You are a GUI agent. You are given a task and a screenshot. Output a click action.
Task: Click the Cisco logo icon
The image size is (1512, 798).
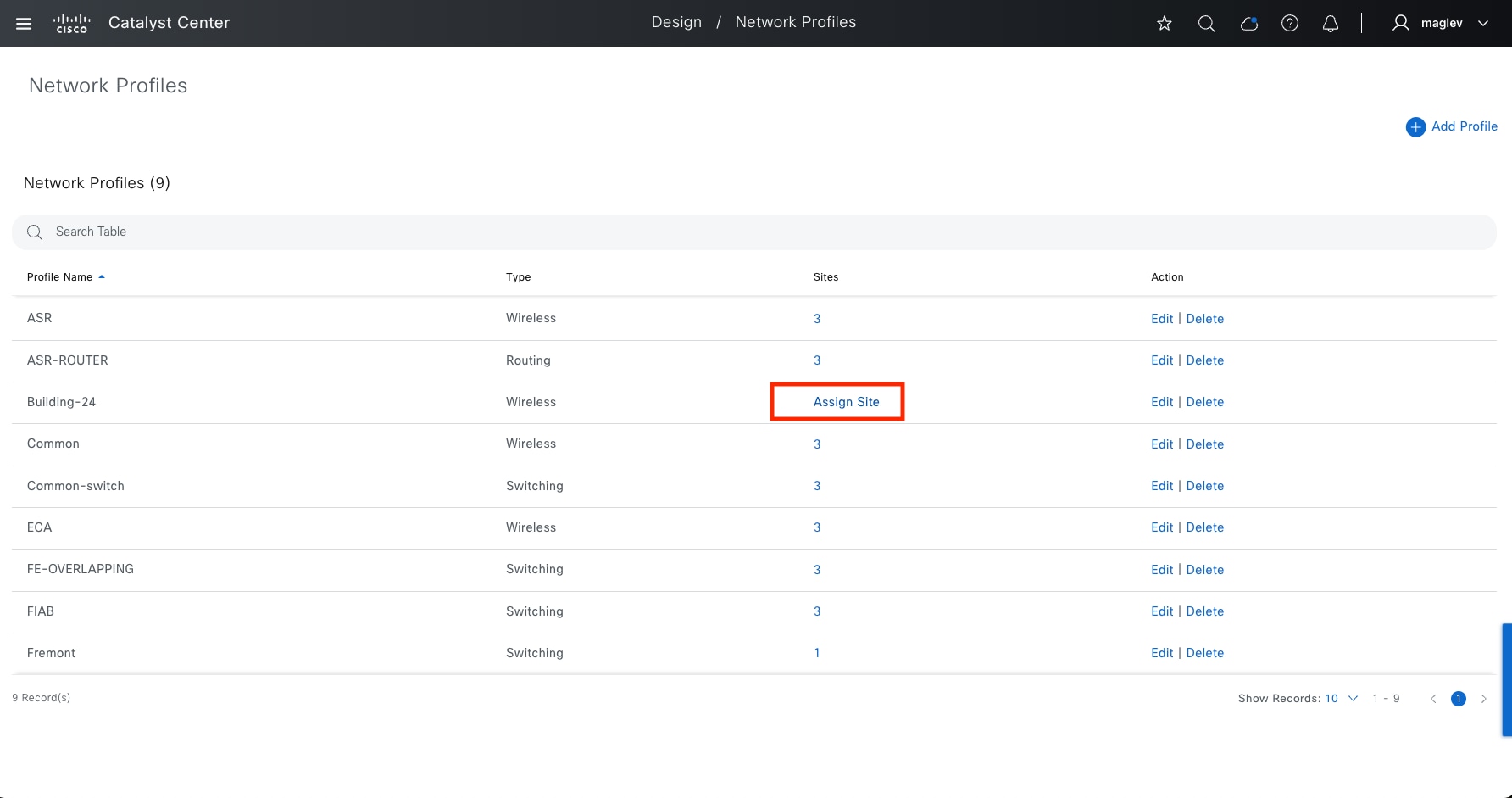coord(71,24)
